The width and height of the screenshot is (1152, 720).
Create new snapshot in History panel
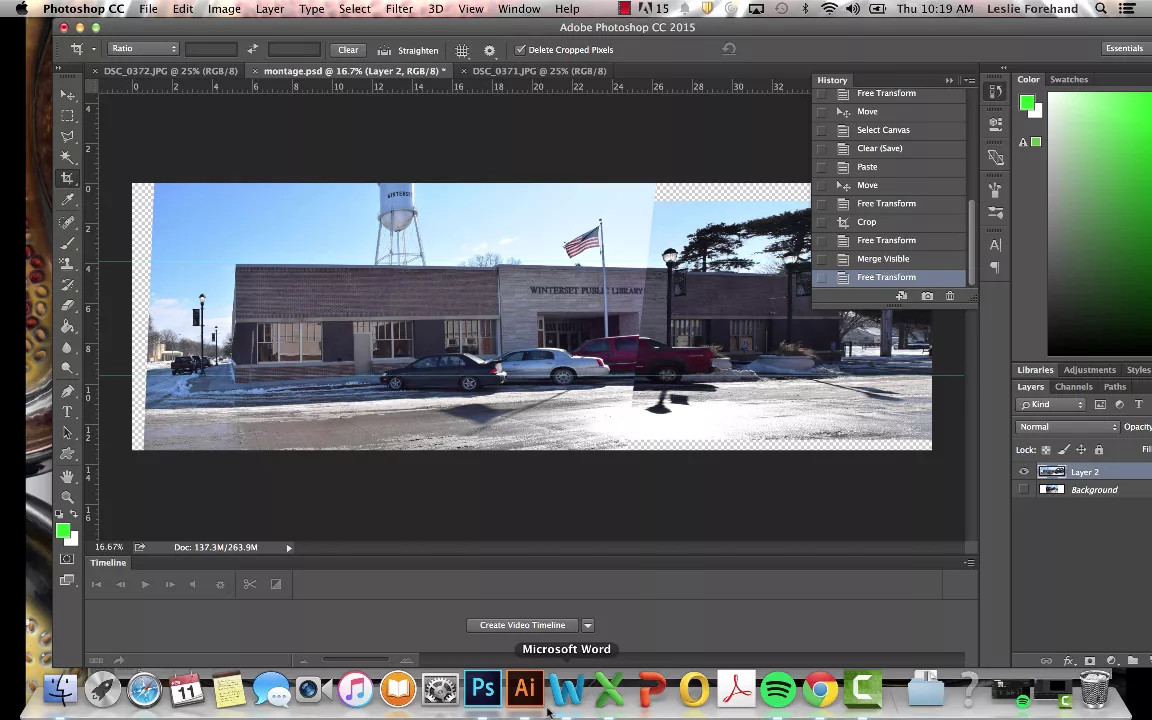[927, 295]
